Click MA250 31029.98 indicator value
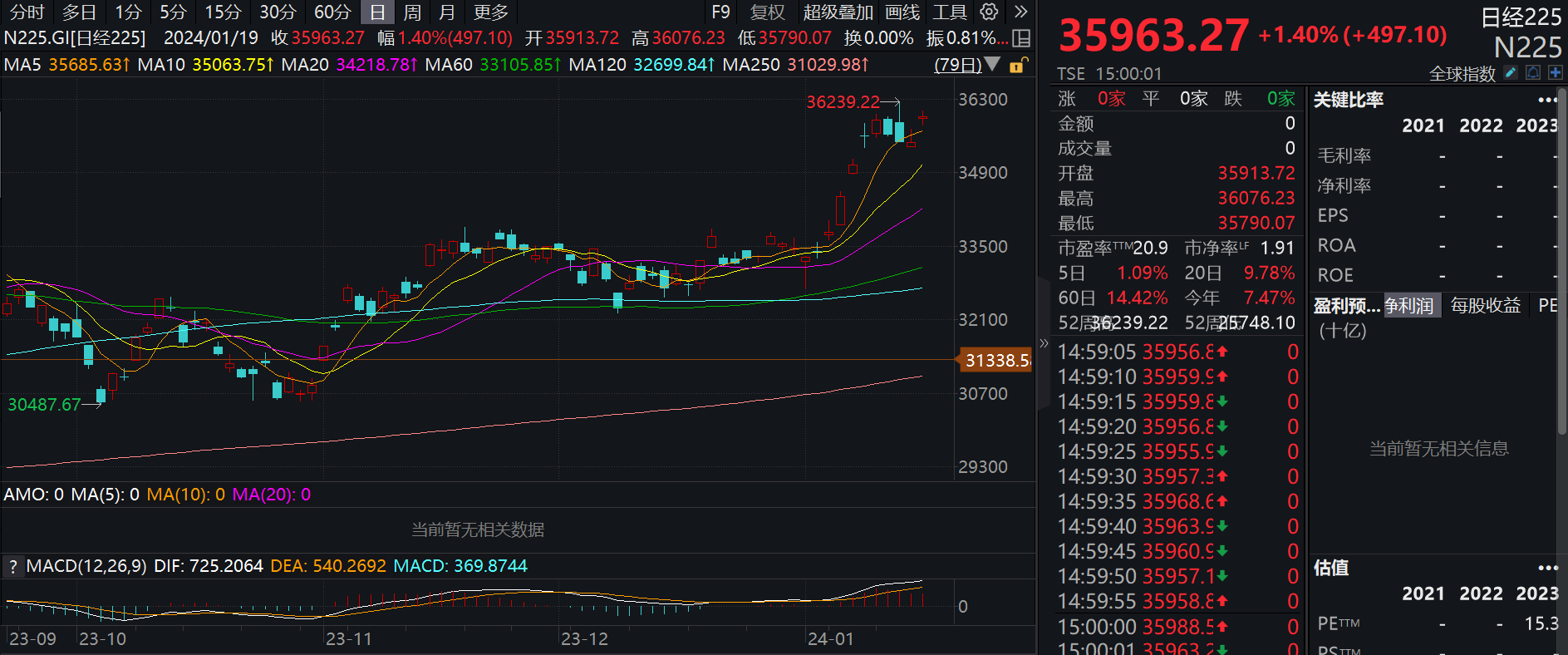Image resolution: width=1568 pixels, height=655 pixels. pyautogui.click(x=796, y=64)
